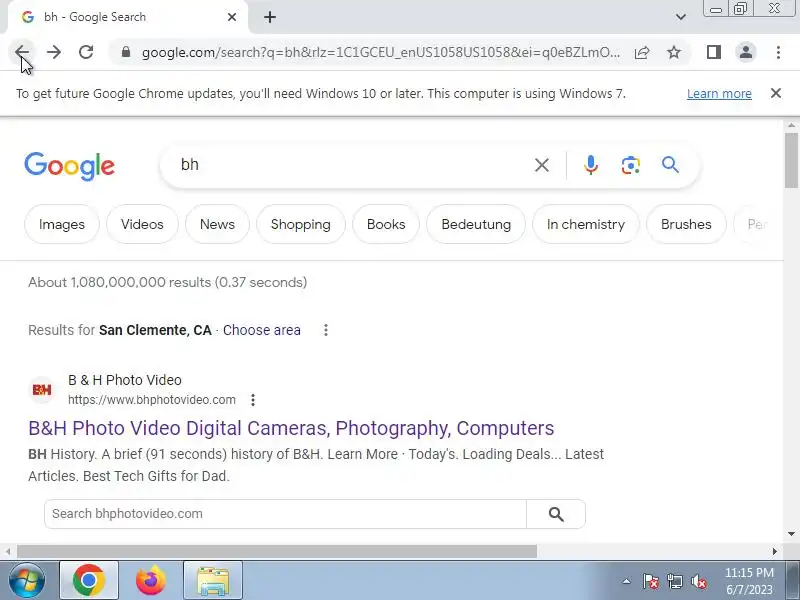800x600 pixels.
Task: Bookmark this page with the star icon
Action: (674, 52)
